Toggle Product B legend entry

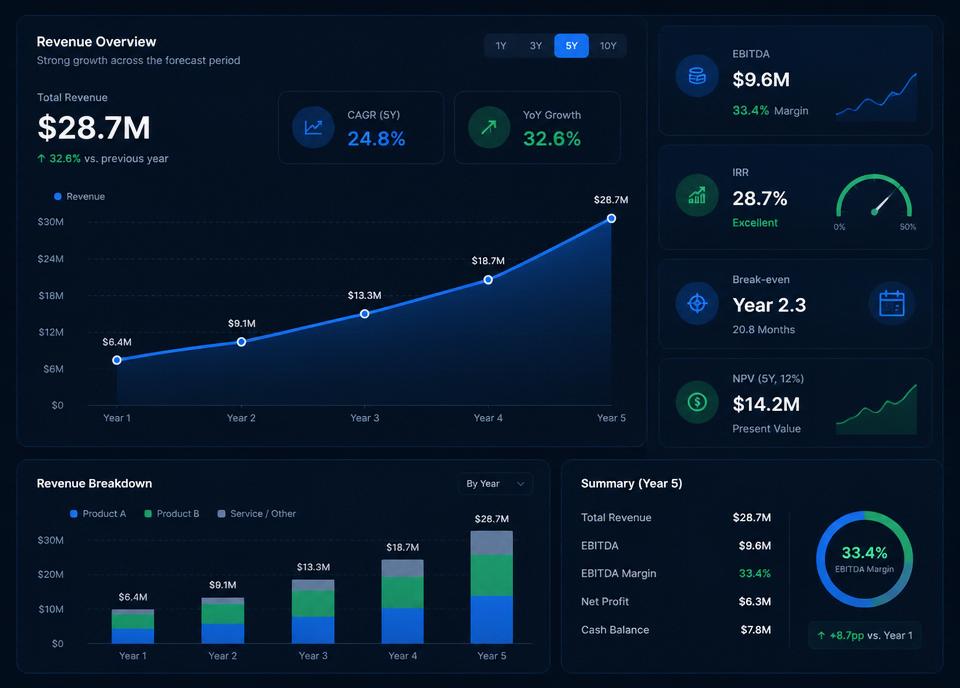171,514
